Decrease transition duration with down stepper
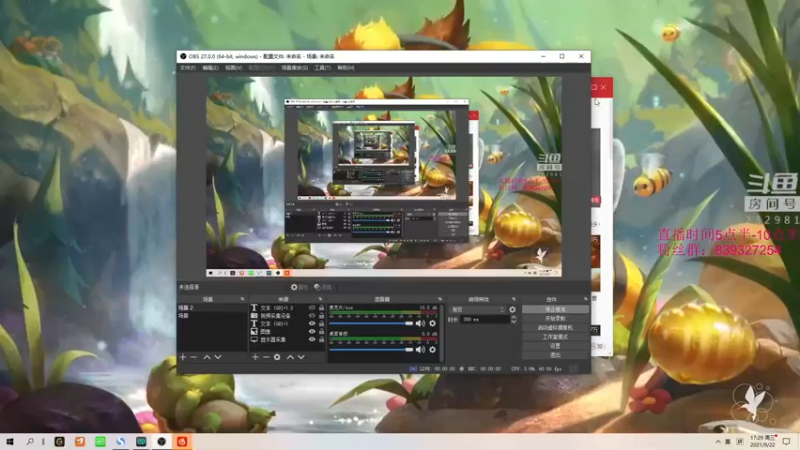The width and height of the screenshot is (800, 450). [x=513, y=321]
